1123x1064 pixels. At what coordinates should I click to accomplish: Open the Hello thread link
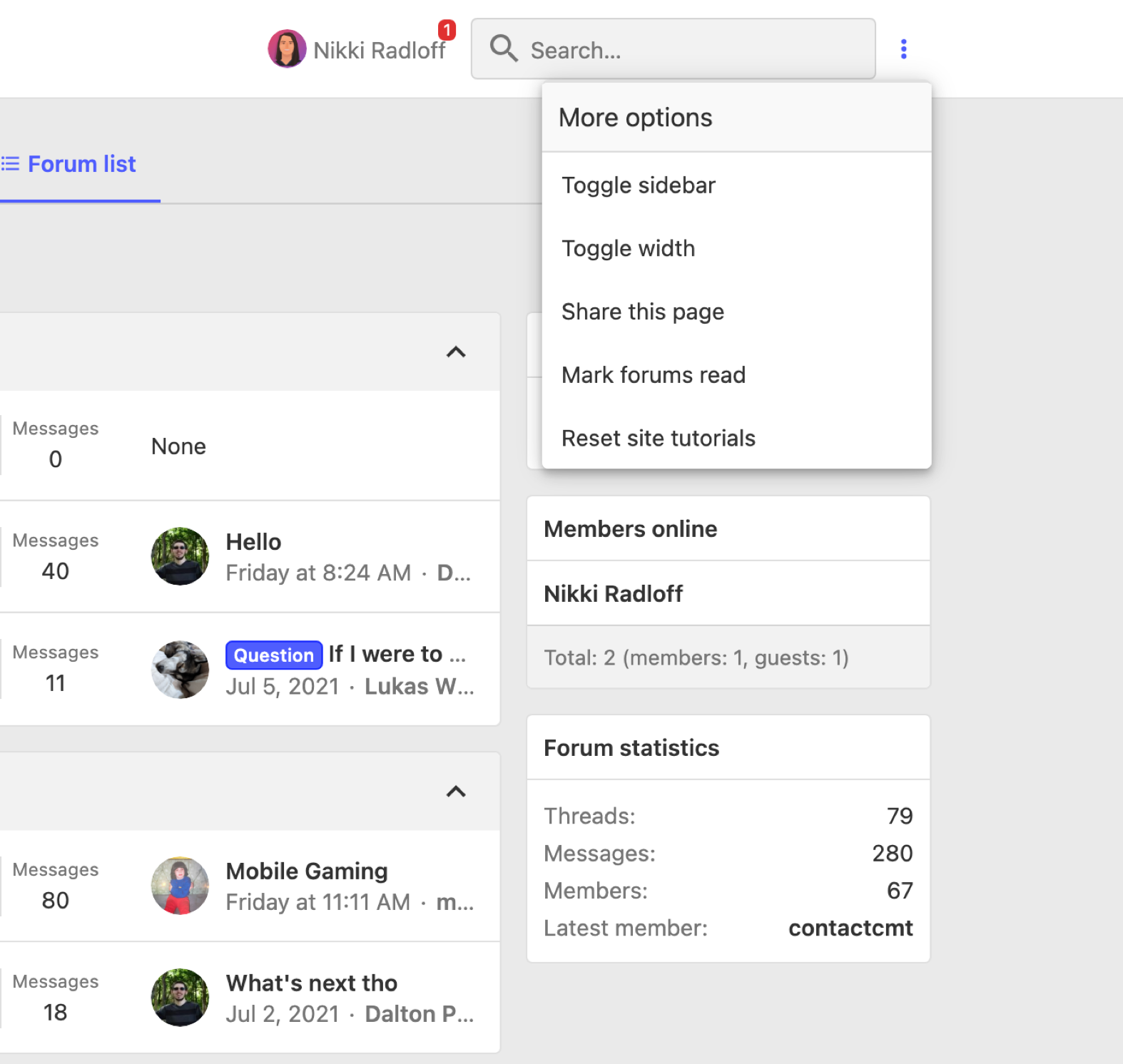[x=253, y=542]
